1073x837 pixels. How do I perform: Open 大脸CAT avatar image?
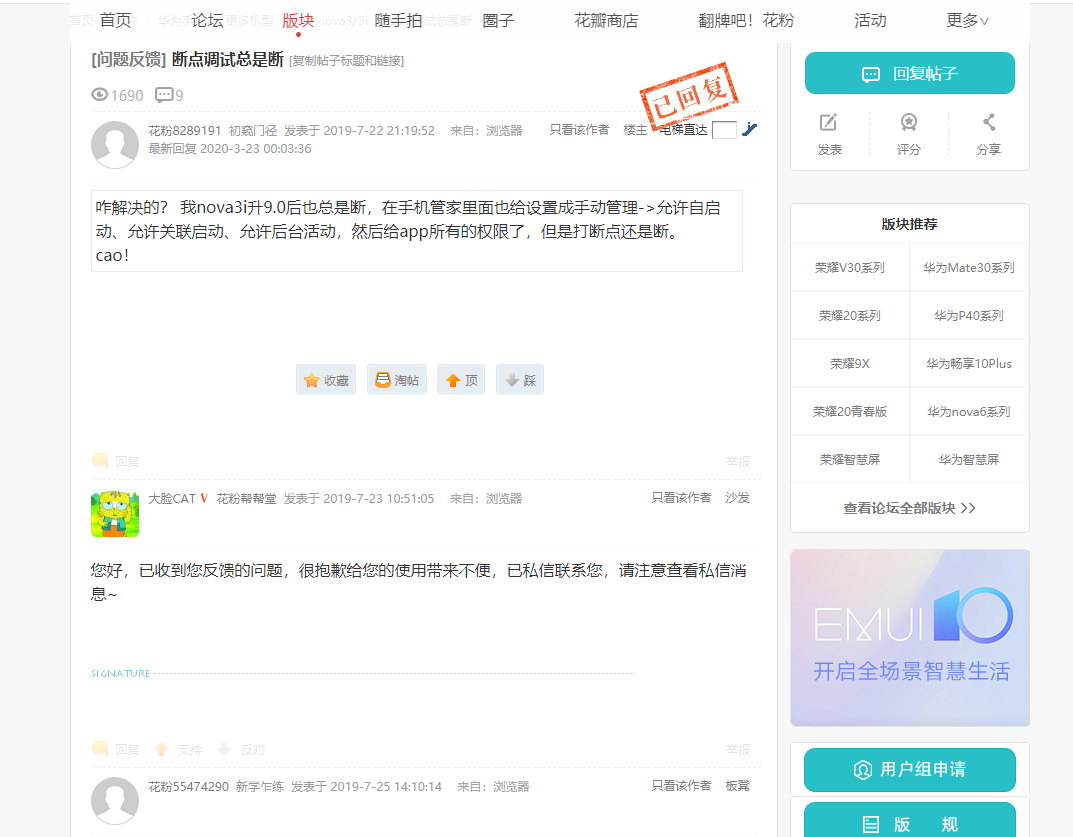coord(115,514)
